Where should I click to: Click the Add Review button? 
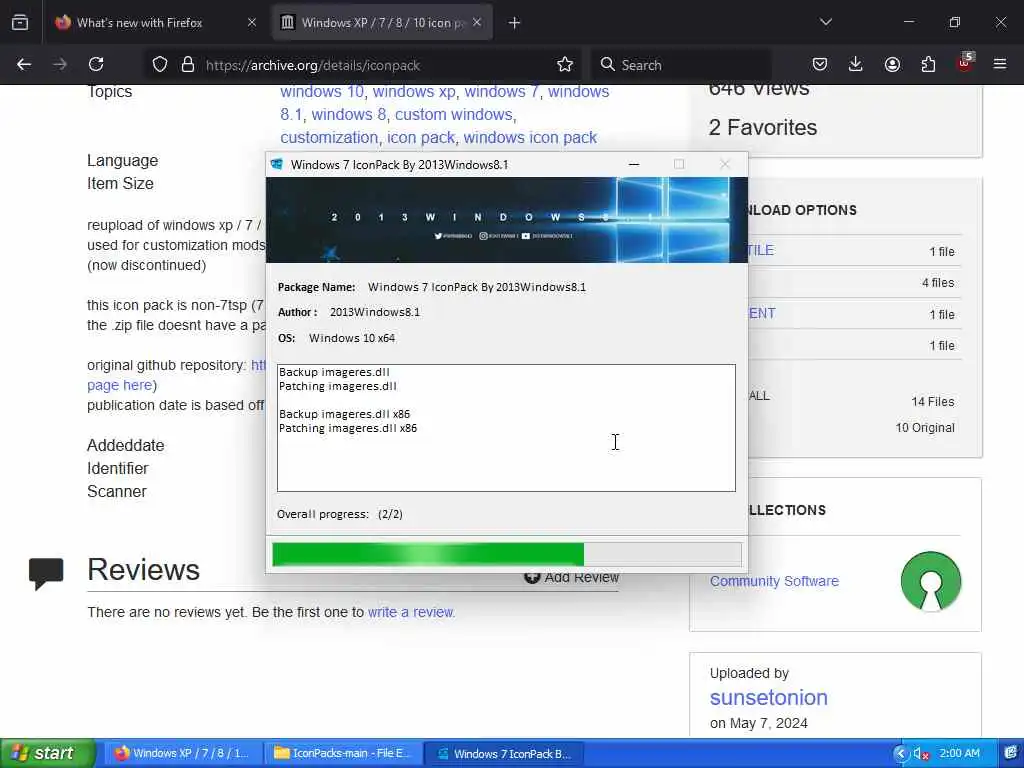point(572,577)
